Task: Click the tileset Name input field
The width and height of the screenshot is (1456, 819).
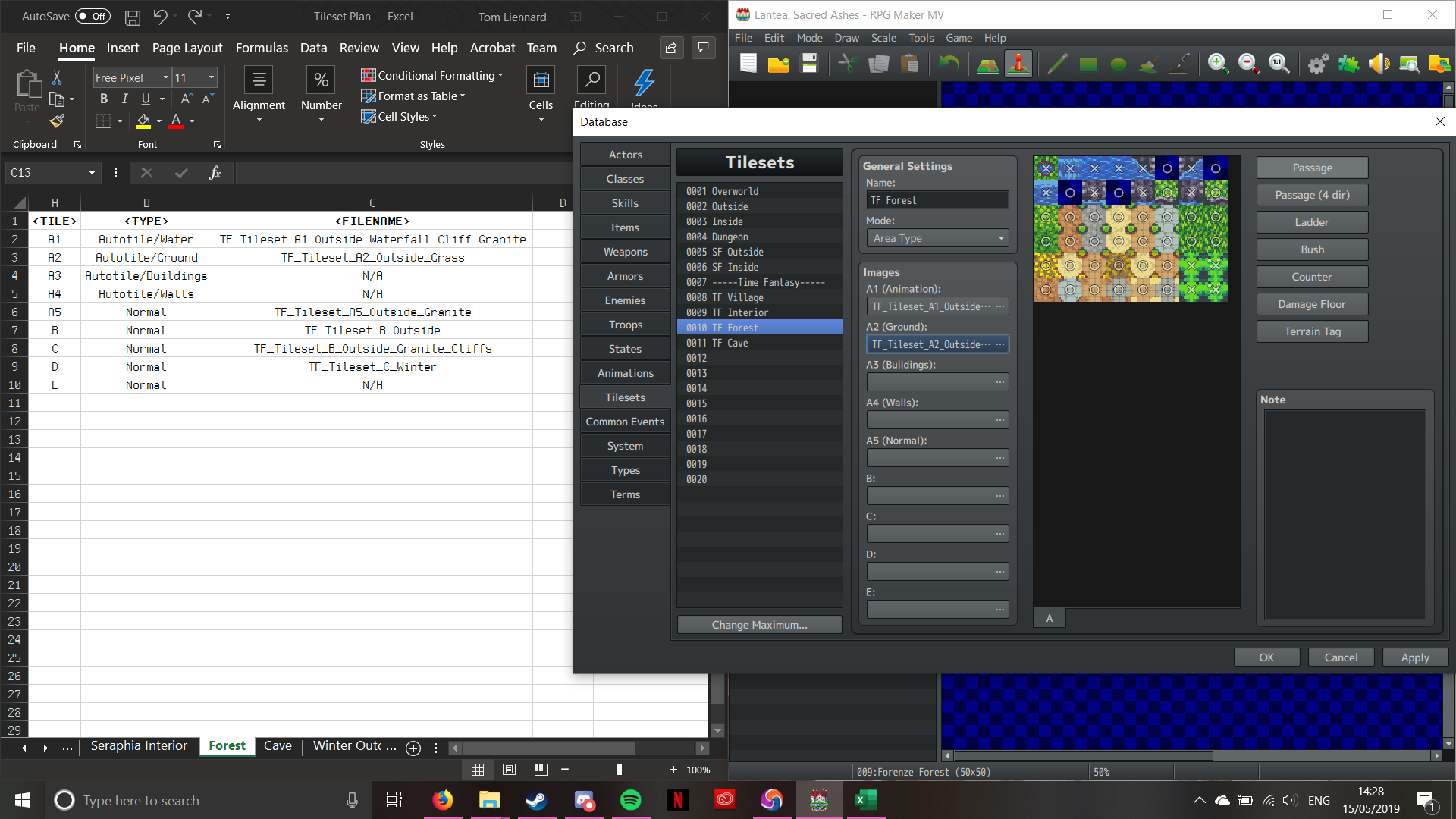Action: pos(937,200)
